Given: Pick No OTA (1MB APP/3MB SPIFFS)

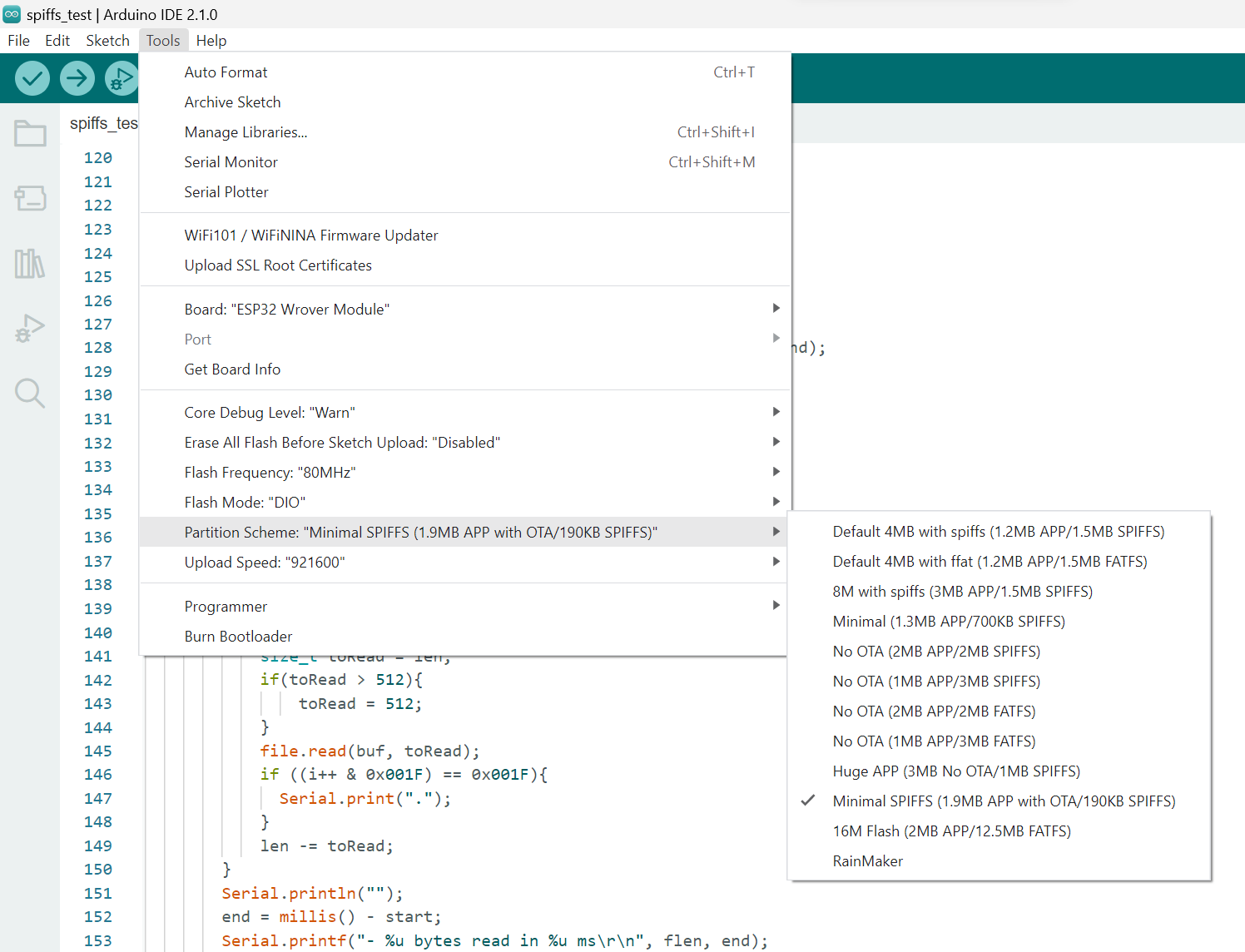Looking at the screenshot, I should [999, 682].
